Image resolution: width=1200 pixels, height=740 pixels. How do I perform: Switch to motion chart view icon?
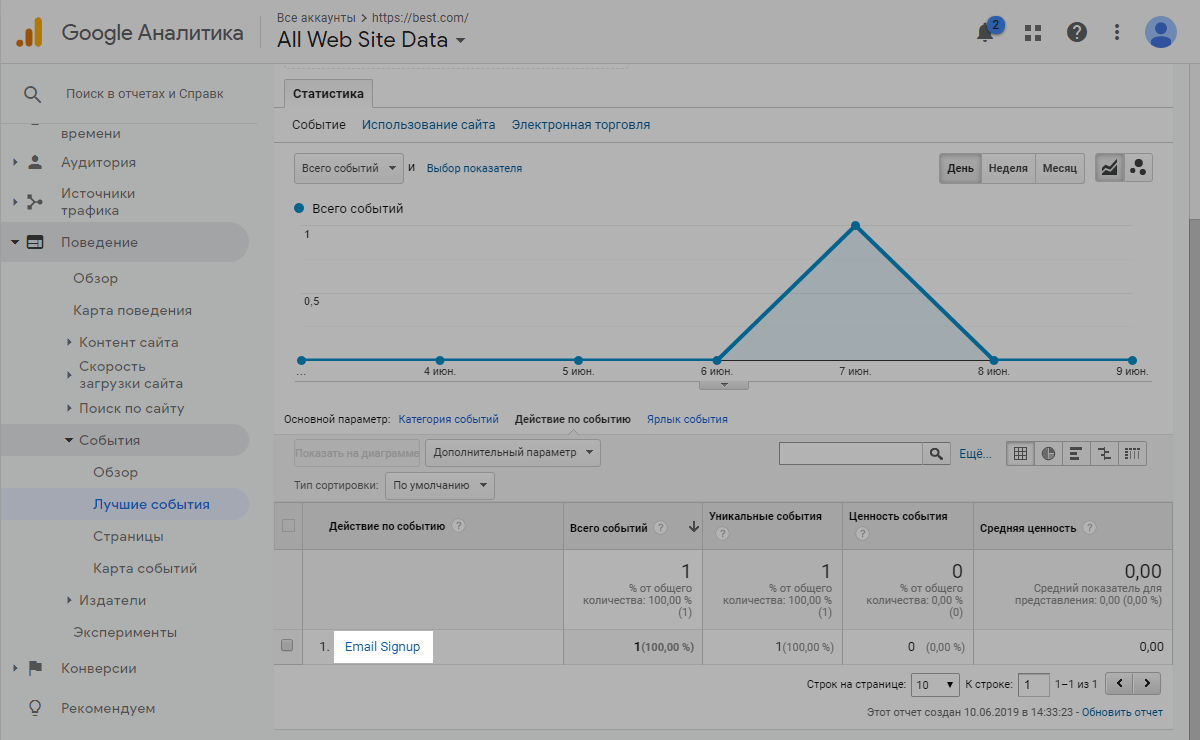click(1138, 168)
